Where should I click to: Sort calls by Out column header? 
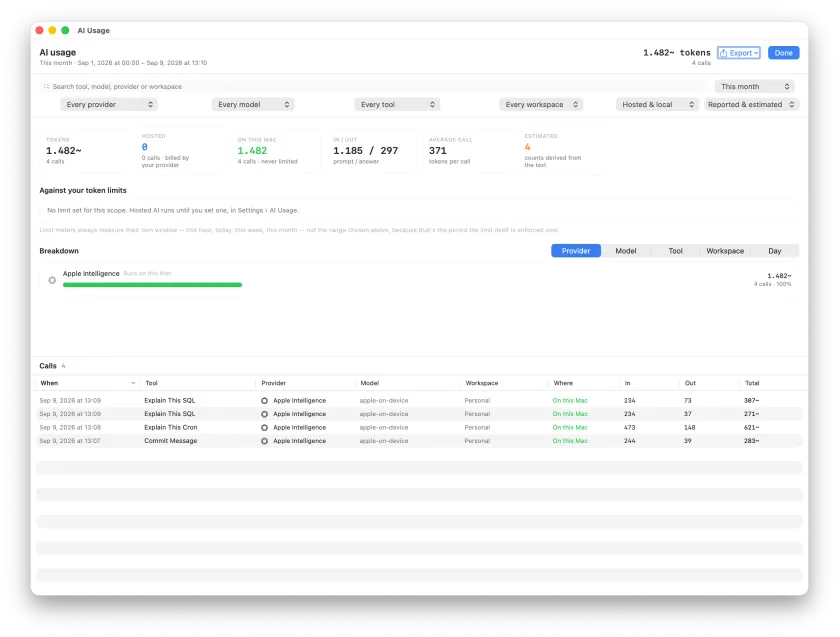(690, 383)
